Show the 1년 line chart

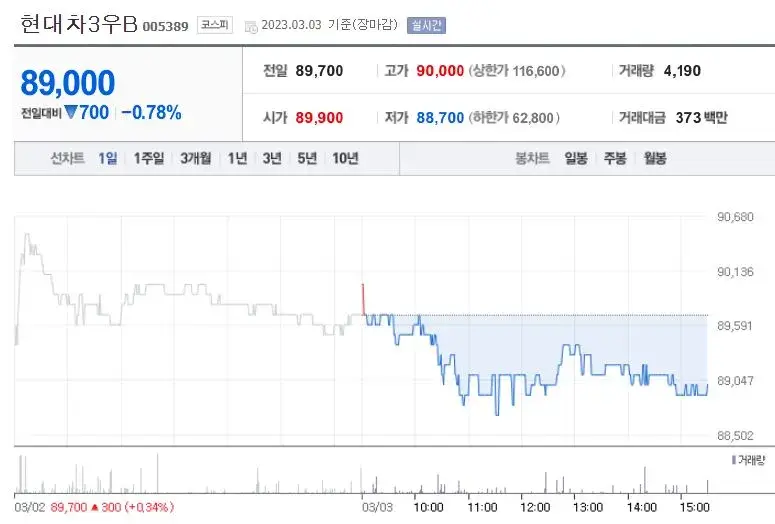coord(237,158)
